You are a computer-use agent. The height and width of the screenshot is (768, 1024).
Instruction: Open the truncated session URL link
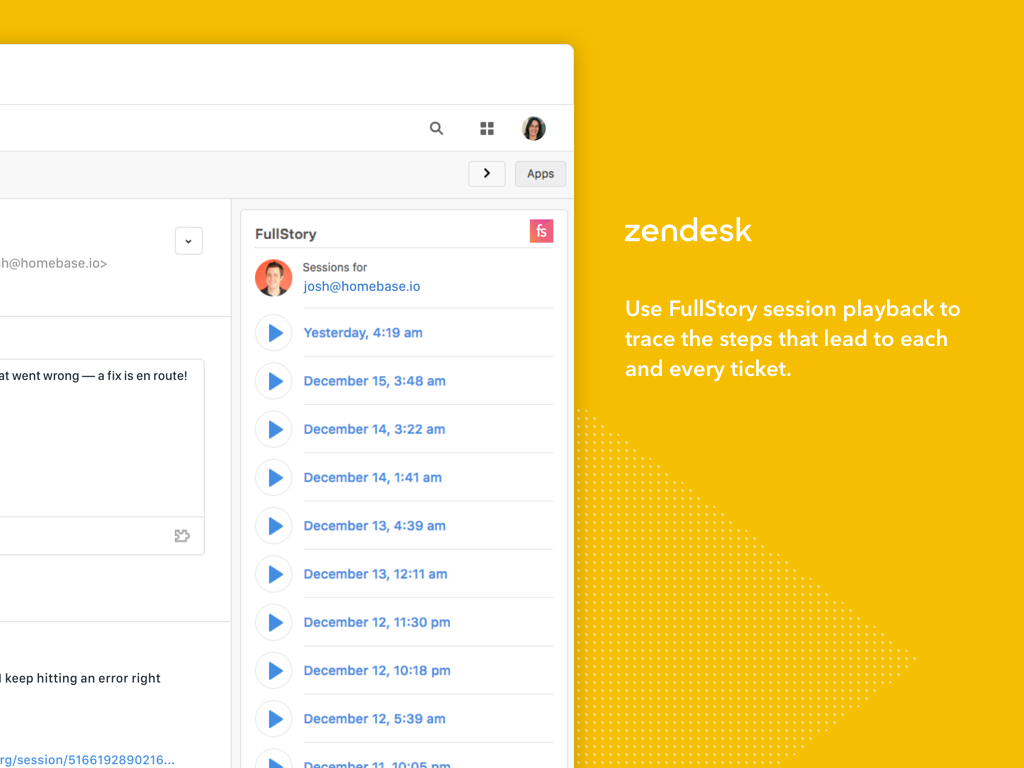88,759
